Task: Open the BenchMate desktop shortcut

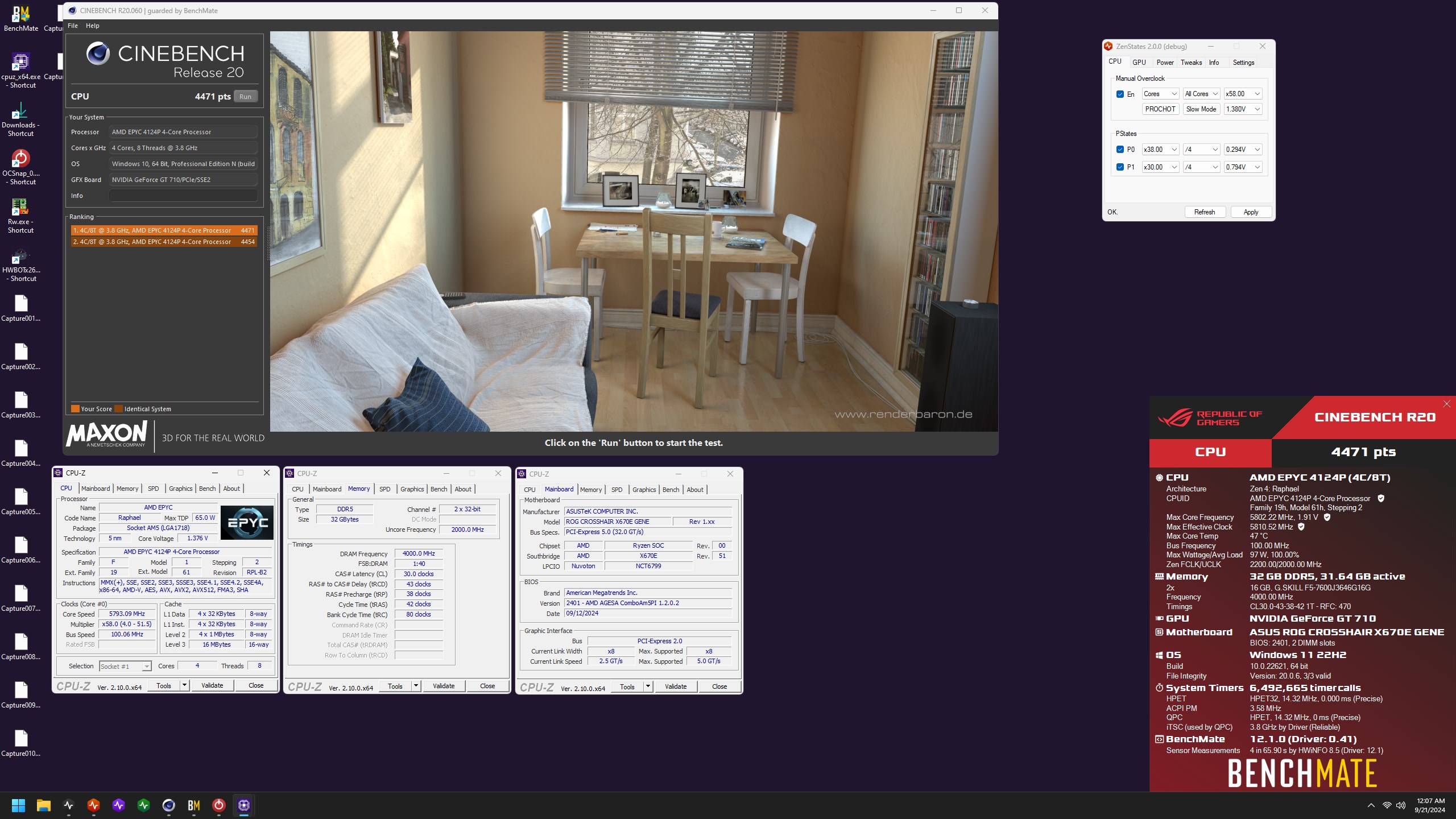Action: 20,17
